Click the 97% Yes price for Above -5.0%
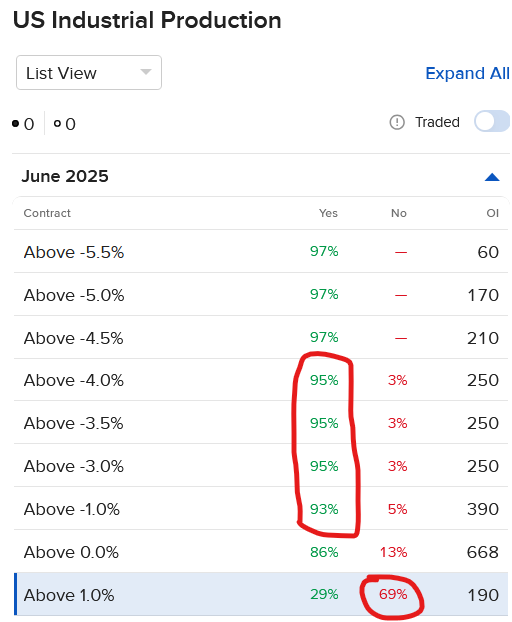The width and height of the screenshot is (512, 622). pos(324,294)
